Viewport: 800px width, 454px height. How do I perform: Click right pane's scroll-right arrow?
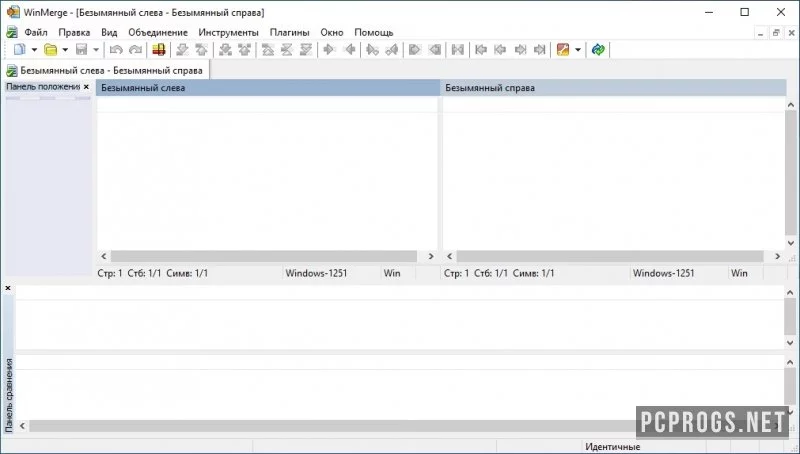[778, 256]
